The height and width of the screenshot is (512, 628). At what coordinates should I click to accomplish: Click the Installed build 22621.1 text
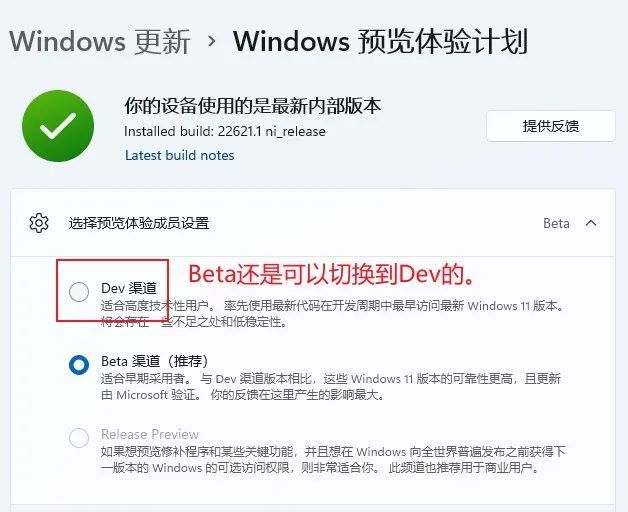(x=225, y=131)
